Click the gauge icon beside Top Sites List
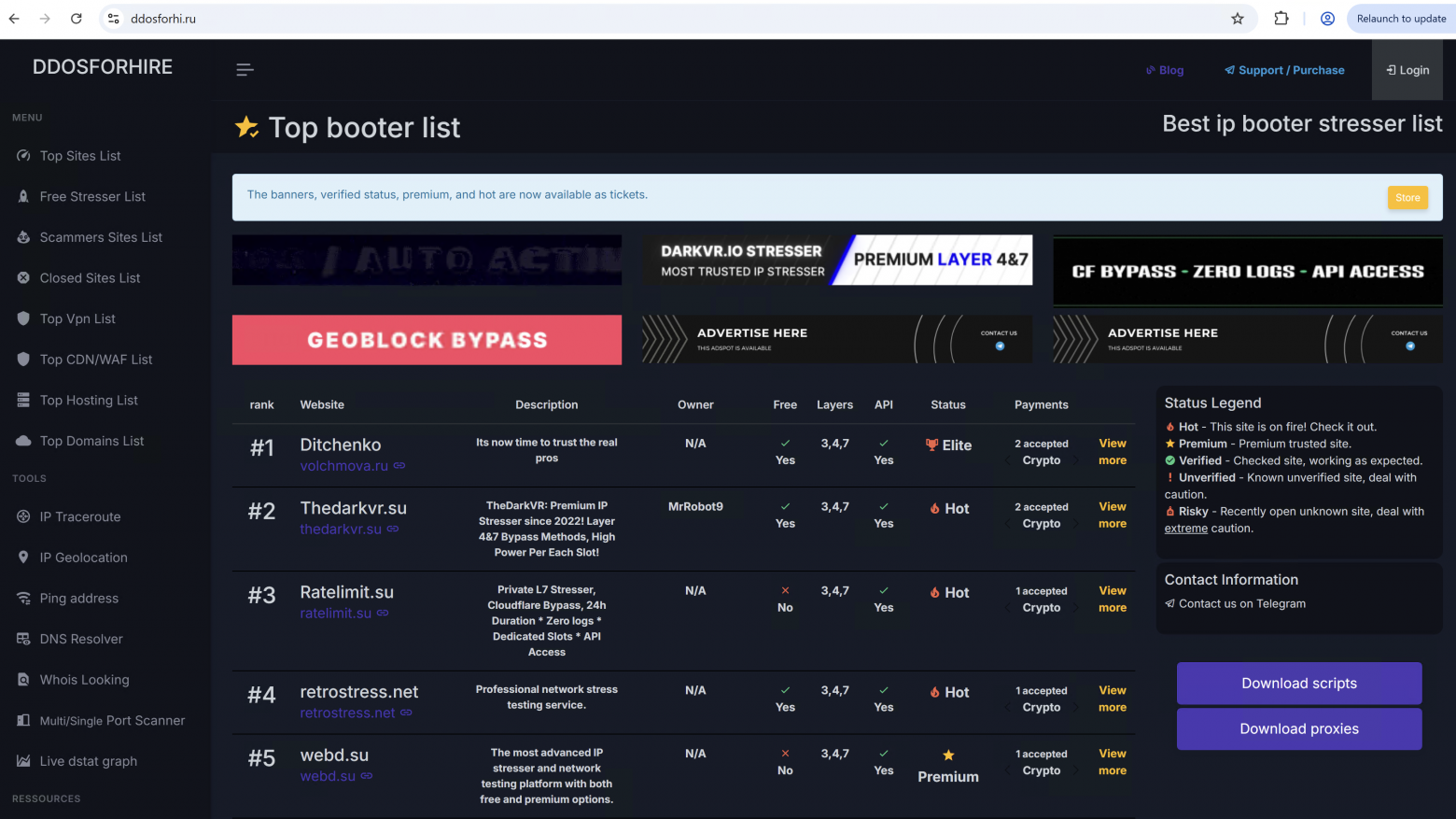The width and height of the screenshot is (1456, 819). (x=23, y=156)
